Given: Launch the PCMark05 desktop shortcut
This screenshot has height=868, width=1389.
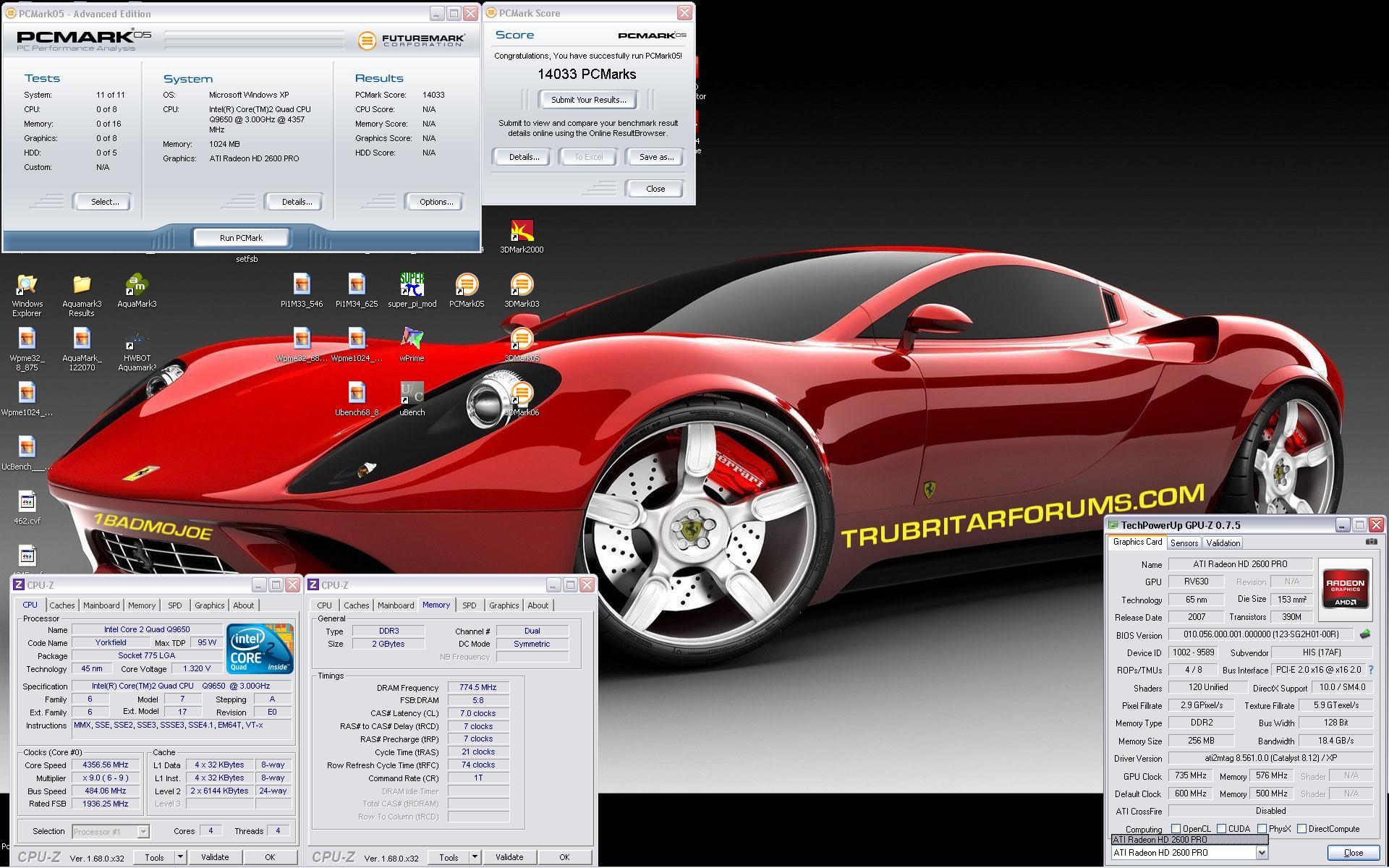Looking at the screenshot, I should pyautogui.click(x=467, y=291).
